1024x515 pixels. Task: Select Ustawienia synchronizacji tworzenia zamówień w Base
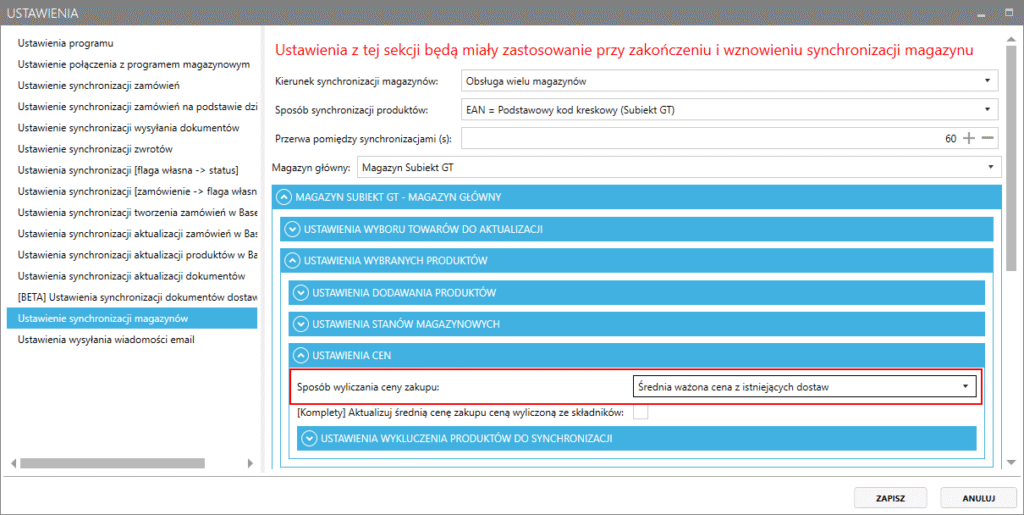point(137,212)
